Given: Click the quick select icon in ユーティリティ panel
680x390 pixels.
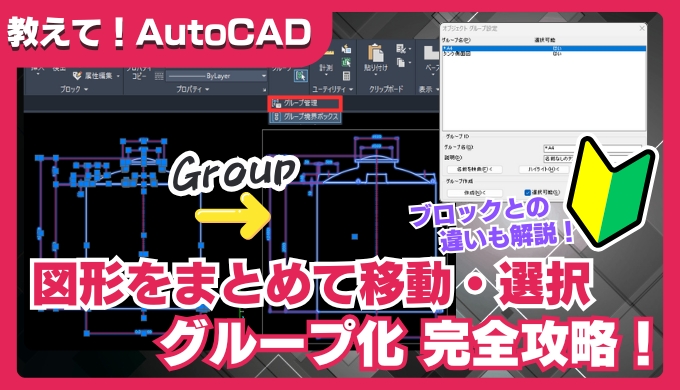Looking at the screenshot, I should (346, 49).
